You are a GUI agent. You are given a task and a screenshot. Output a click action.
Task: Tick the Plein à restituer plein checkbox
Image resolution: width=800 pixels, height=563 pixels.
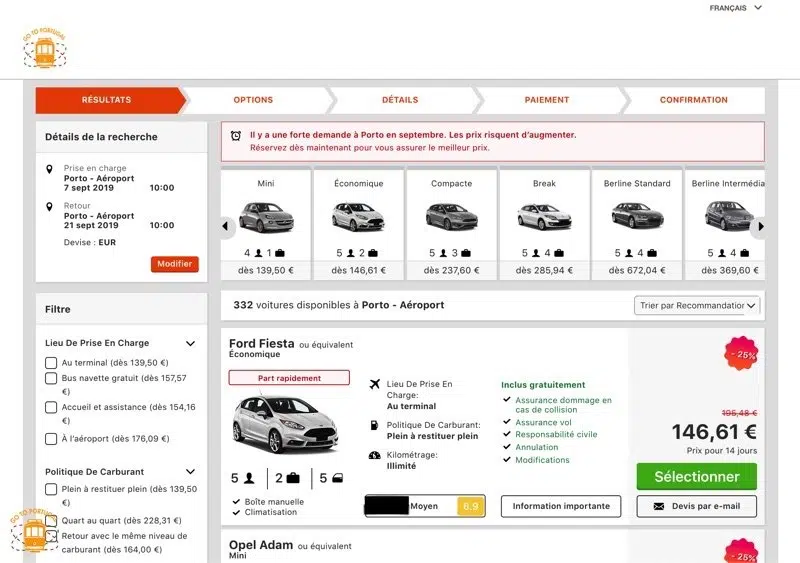pos(51,489)
